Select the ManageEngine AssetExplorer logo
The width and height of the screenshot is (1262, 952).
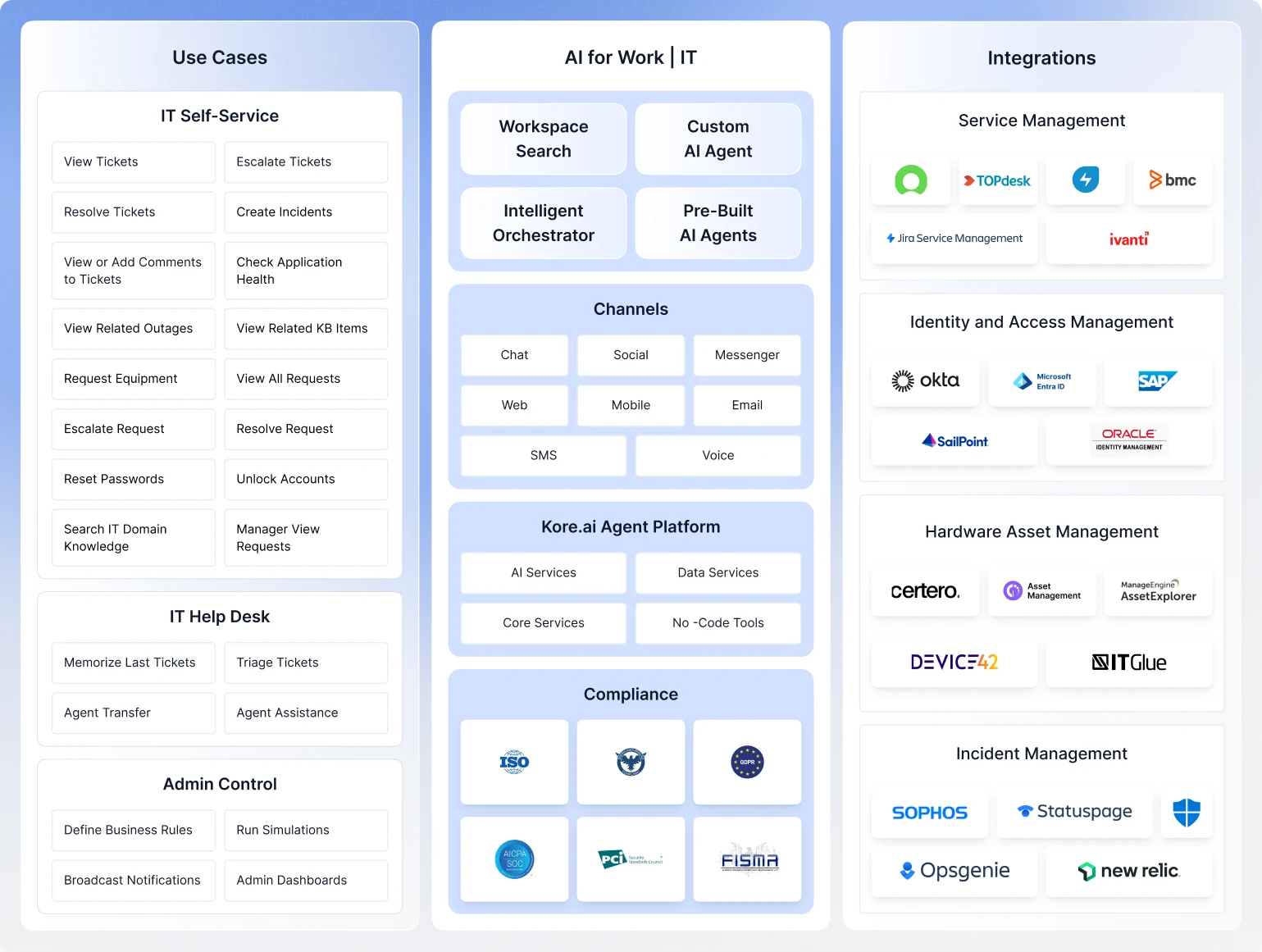(x=1158, y=590)
